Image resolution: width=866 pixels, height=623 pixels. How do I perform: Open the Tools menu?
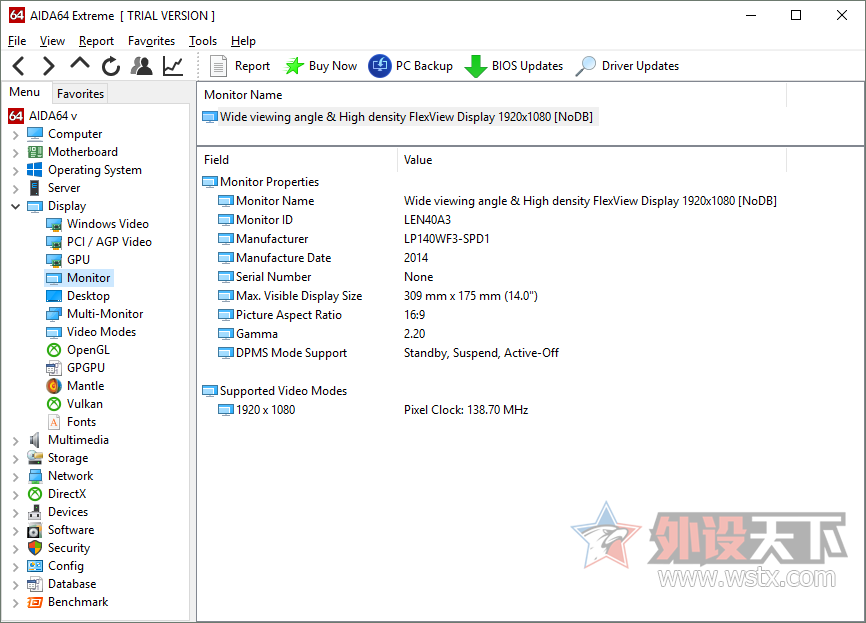click(x=203, y=41)
